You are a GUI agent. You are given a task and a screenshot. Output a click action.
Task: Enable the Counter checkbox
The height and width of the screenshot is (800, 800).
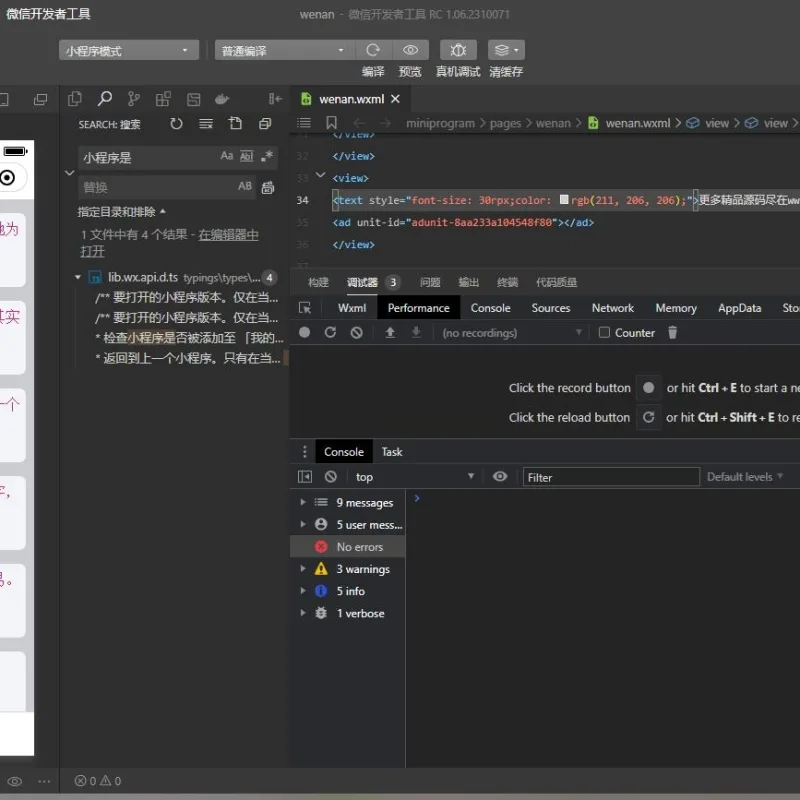(x=604, y=333)
